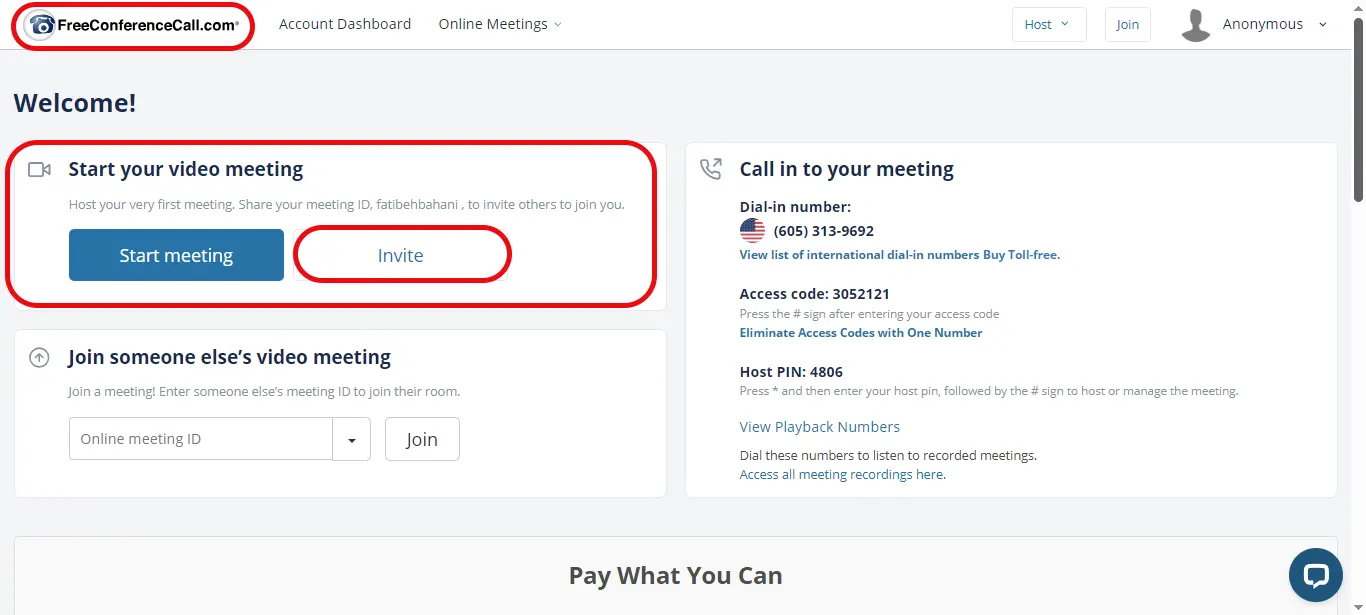Open Eliminate Access Codes with One Number

coord(861,333)
